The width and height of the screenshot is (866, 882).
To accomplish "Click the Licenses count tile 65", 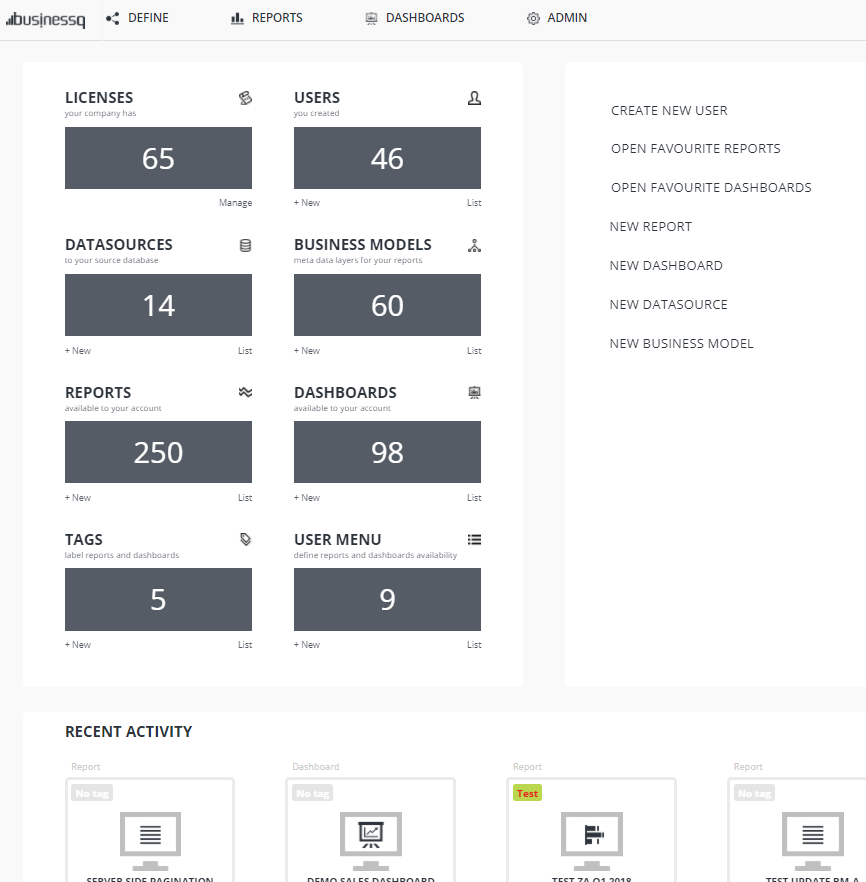I will click(159, 158).
